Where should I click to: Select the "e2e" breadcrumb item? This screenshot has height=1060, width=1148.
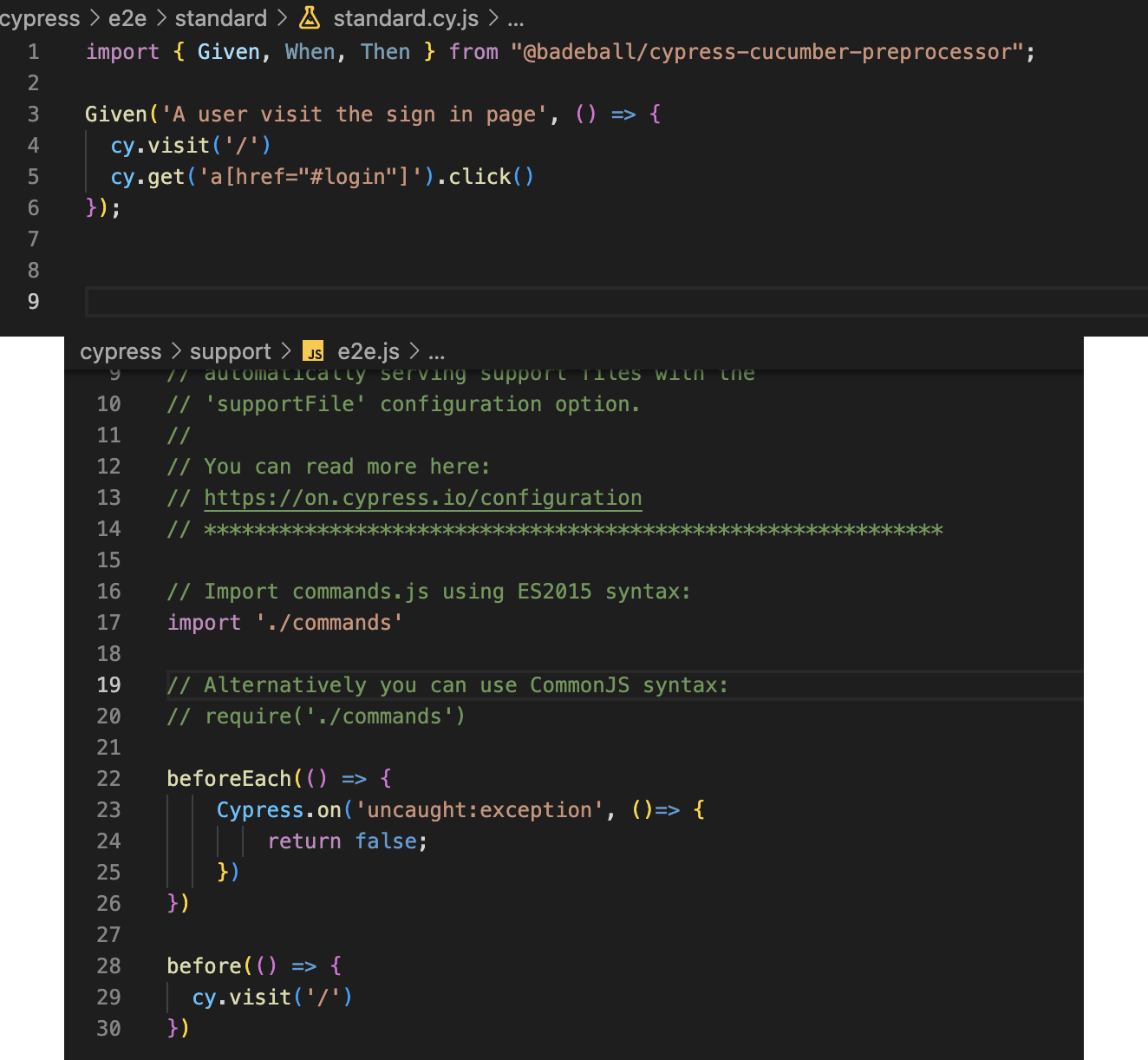pos(127,18)
